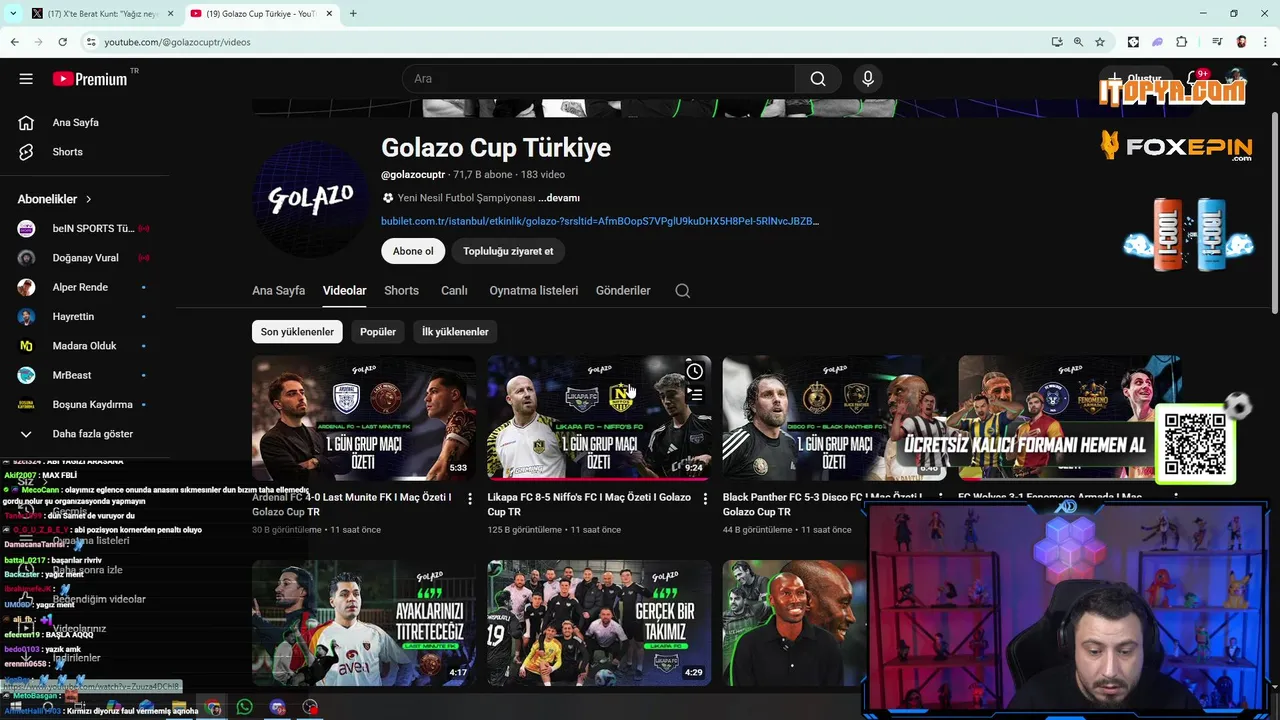
Task: Subscribe with Abone ol button
Action: (413, 251)
